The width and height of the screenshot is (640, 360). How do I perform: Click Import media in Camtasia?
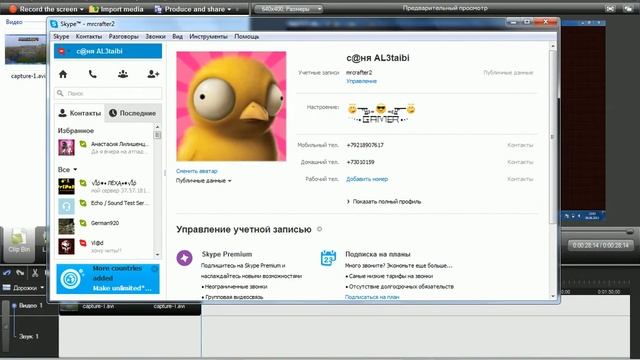pos(116,9)
